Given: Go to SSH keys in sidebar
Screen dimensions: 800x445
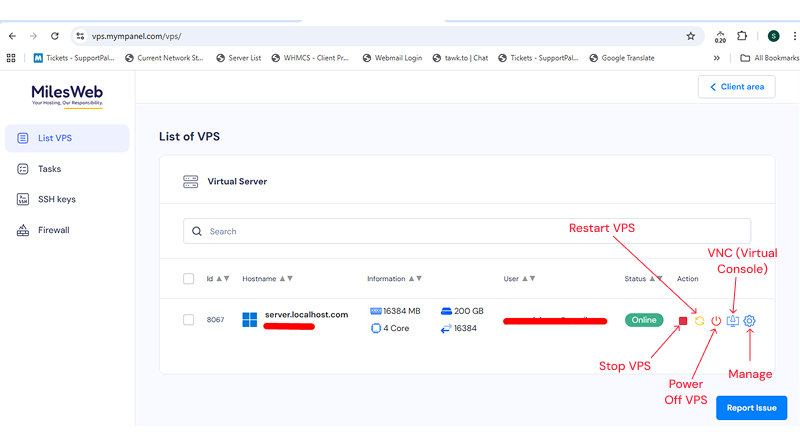Looking at the screenshot, I should [x=56, y=199].
